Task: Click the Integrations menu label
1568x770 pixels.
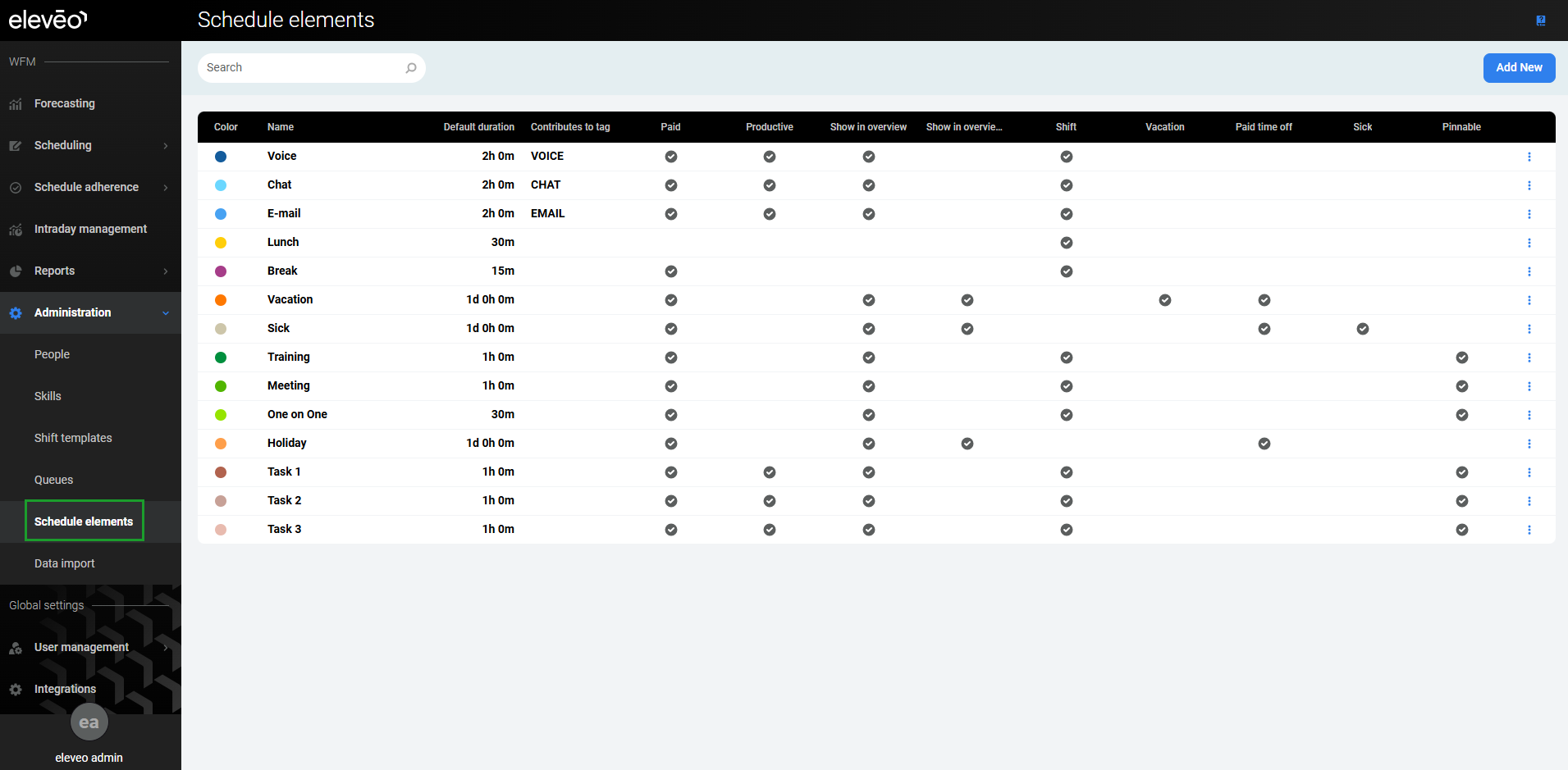Action: (x=65, y=689)
